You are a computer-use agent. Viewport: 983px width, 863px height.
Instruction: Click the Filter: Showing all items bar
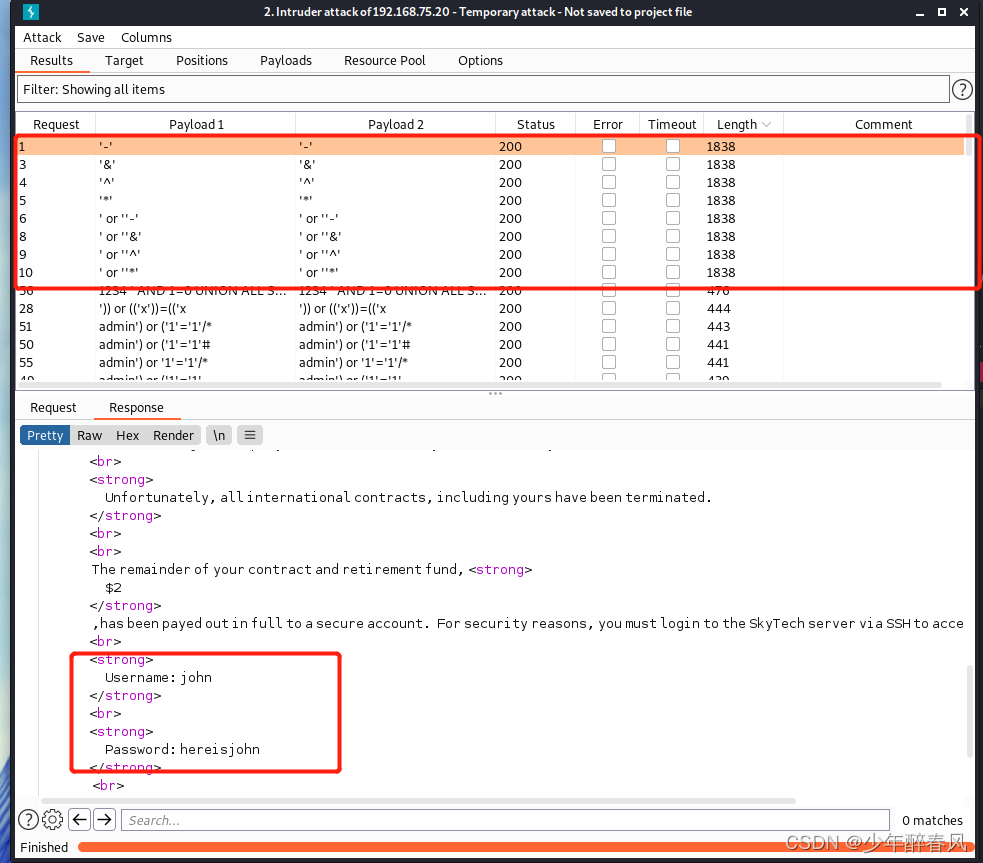(x=483, y=90)
